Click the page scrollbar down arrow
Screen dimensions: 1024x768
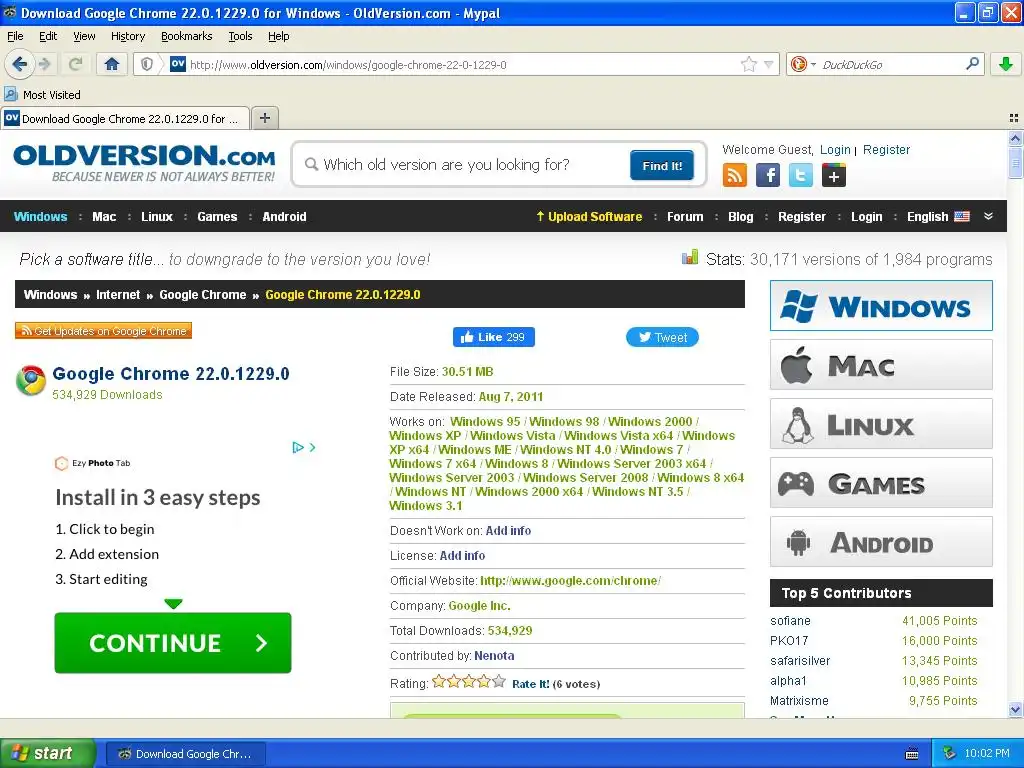coord(1015,709)
